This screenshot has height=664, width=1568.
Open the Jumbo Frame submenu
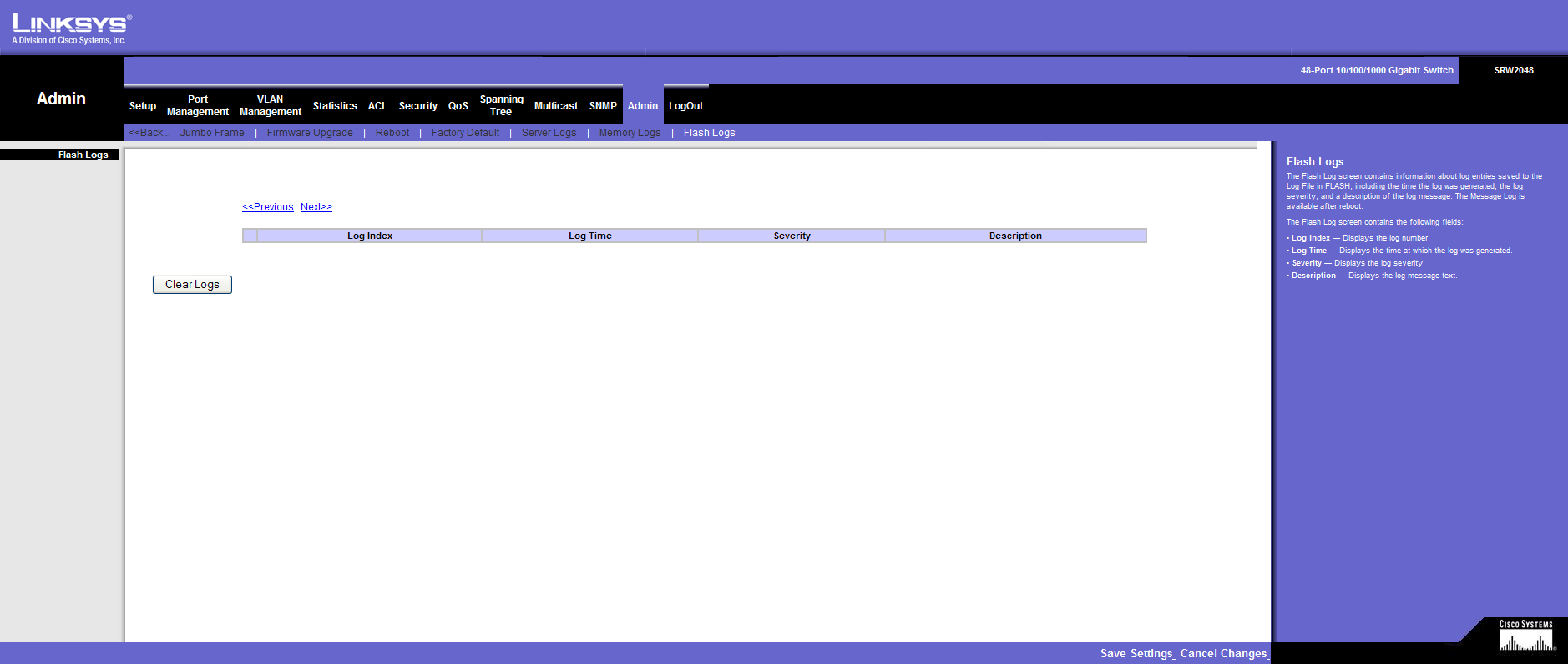[x=212, y=133]
